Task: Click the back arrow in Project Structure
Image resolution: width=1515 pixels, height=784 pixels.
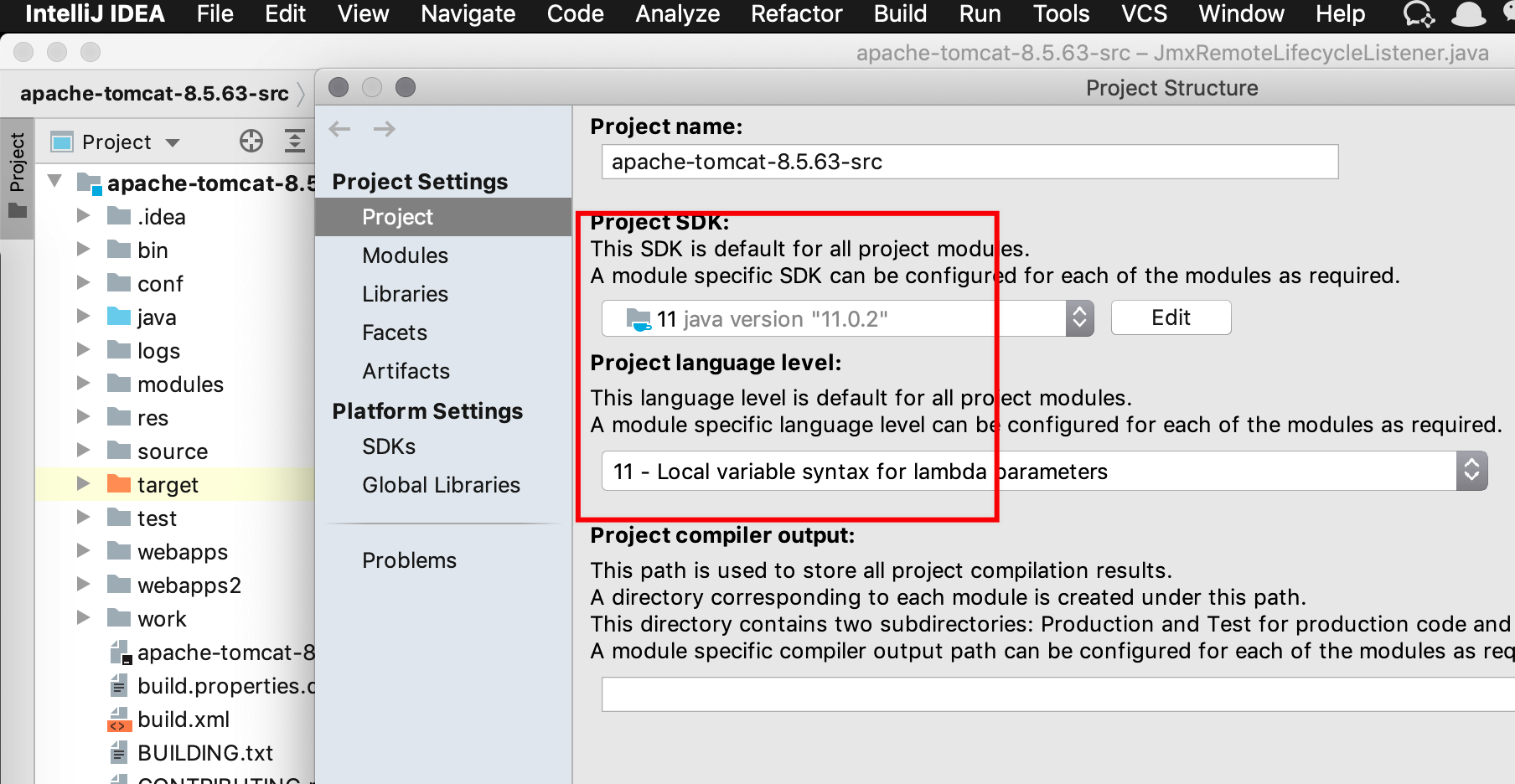Action: point(340,129)
